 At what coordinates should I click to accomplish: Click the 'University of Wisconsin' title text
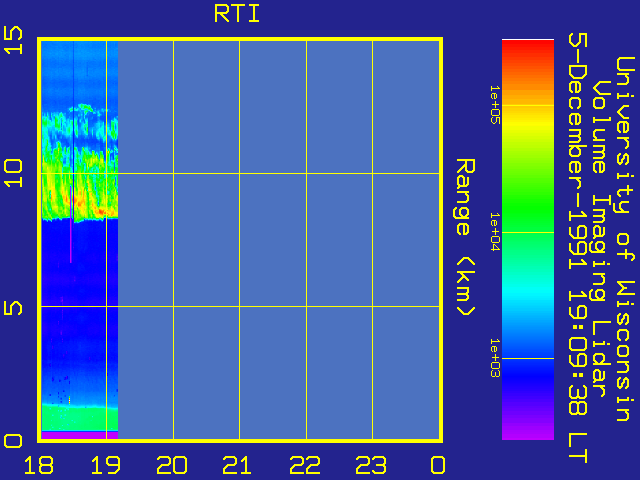click(625, 239)
